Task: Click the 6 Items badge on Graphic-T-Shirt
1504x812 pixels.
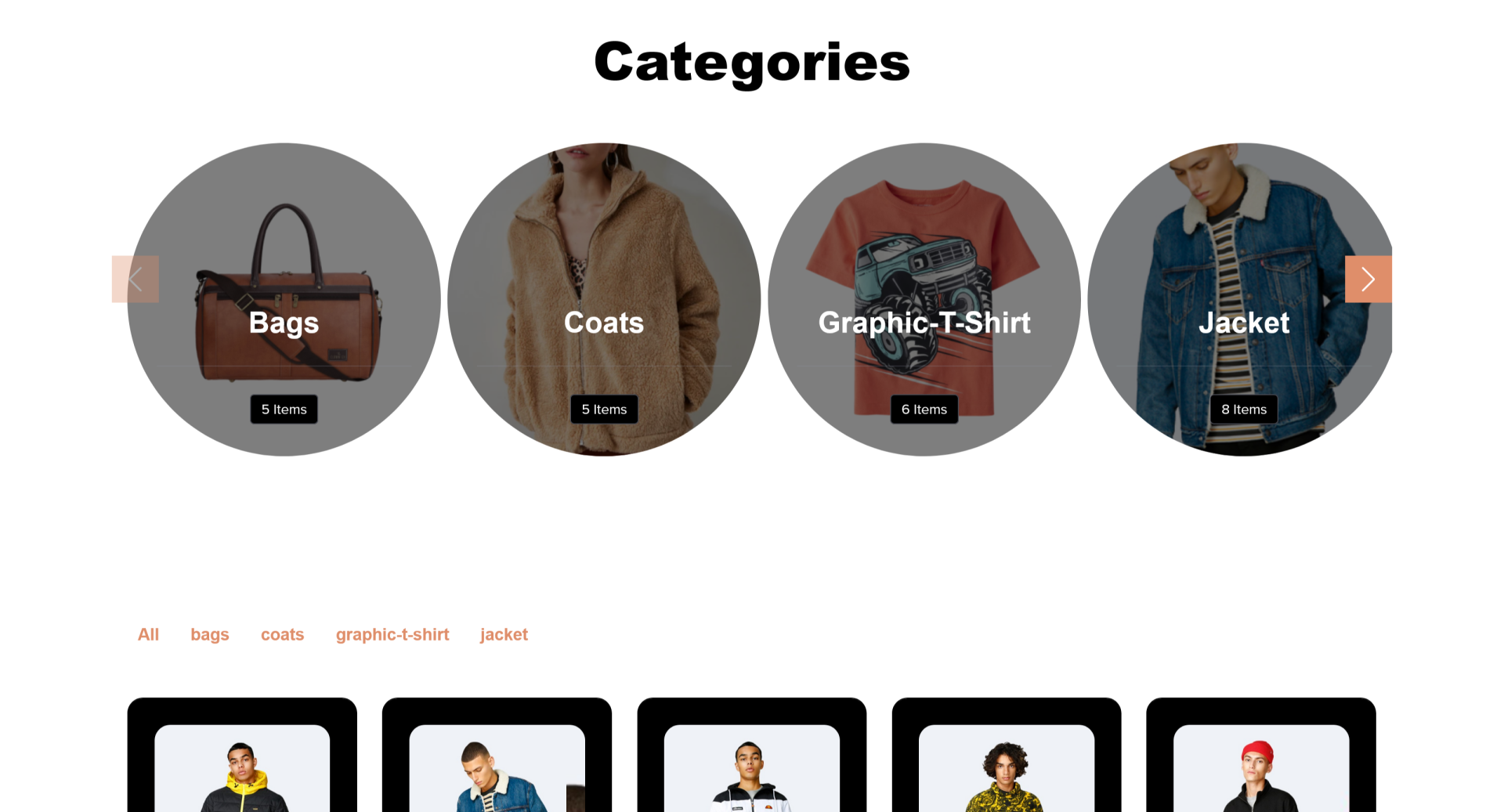Action: (924, 410)
